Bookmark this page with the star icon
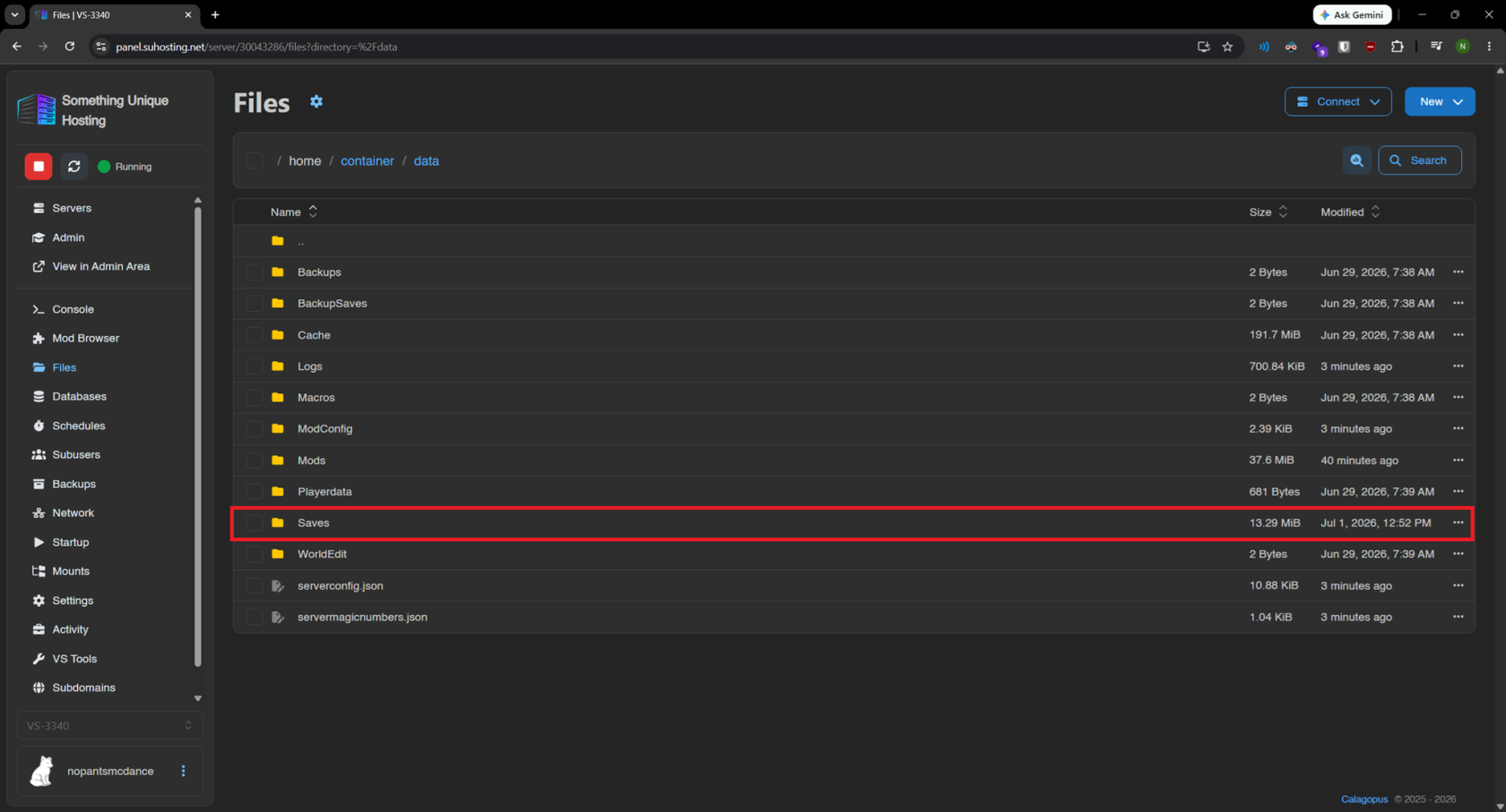Viewport: 1506px width, 812px height. [x=1227, y=47]
